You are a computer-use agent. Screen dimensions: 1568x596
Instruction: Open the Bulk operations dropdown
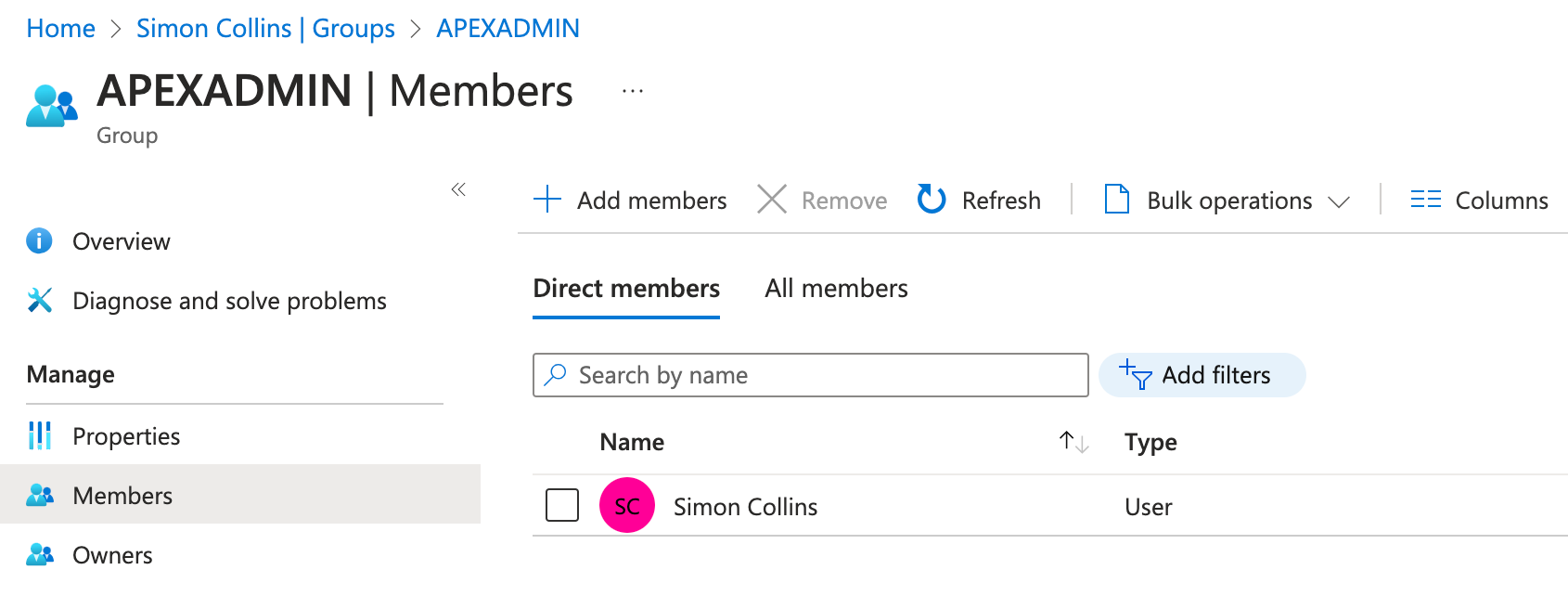click(x=1340, y=200)
